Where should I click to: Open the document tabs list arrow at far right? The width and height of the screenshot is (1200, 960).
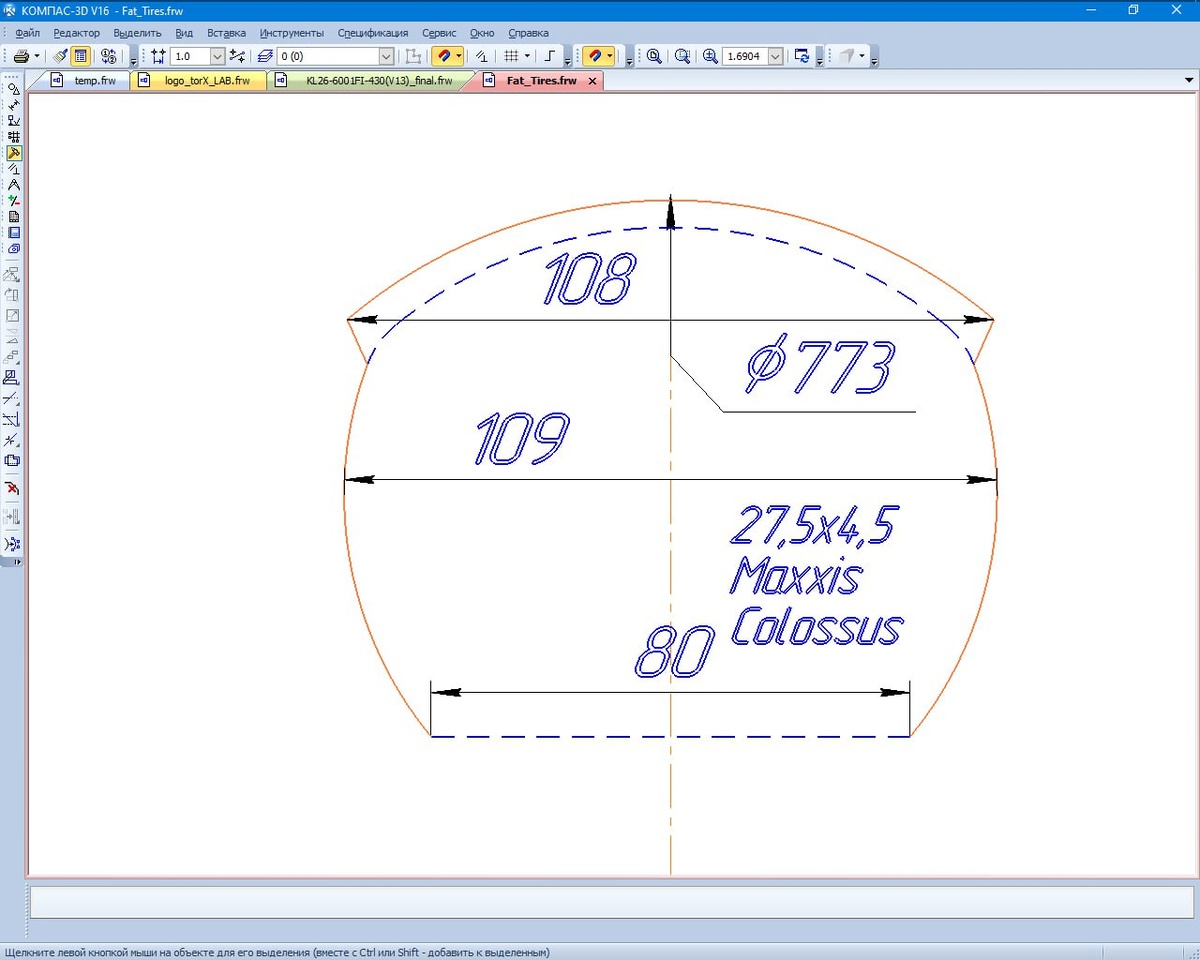coord(1189,81)
